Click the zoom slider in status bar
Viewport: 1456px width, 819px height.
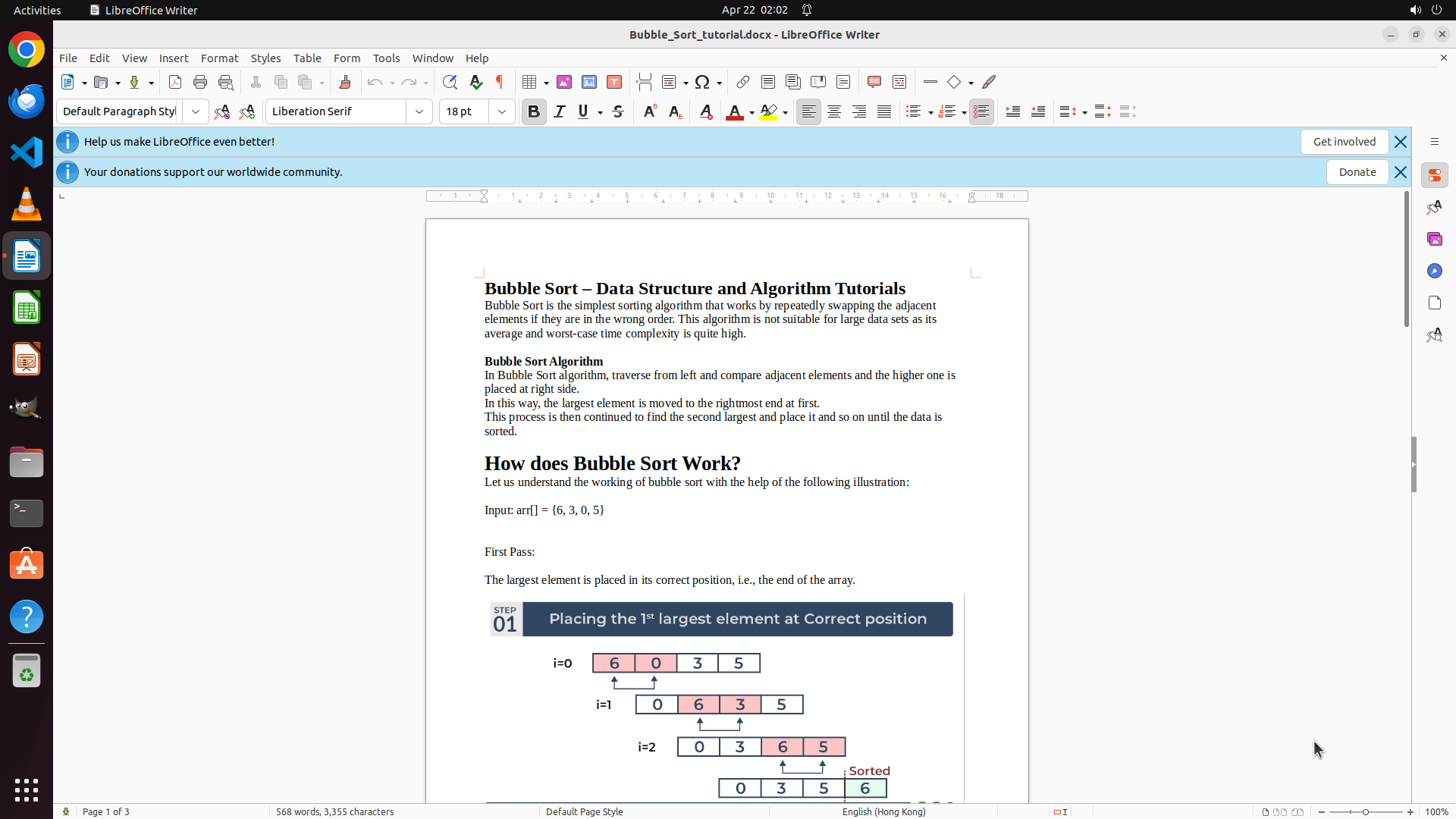point(1366,811)
